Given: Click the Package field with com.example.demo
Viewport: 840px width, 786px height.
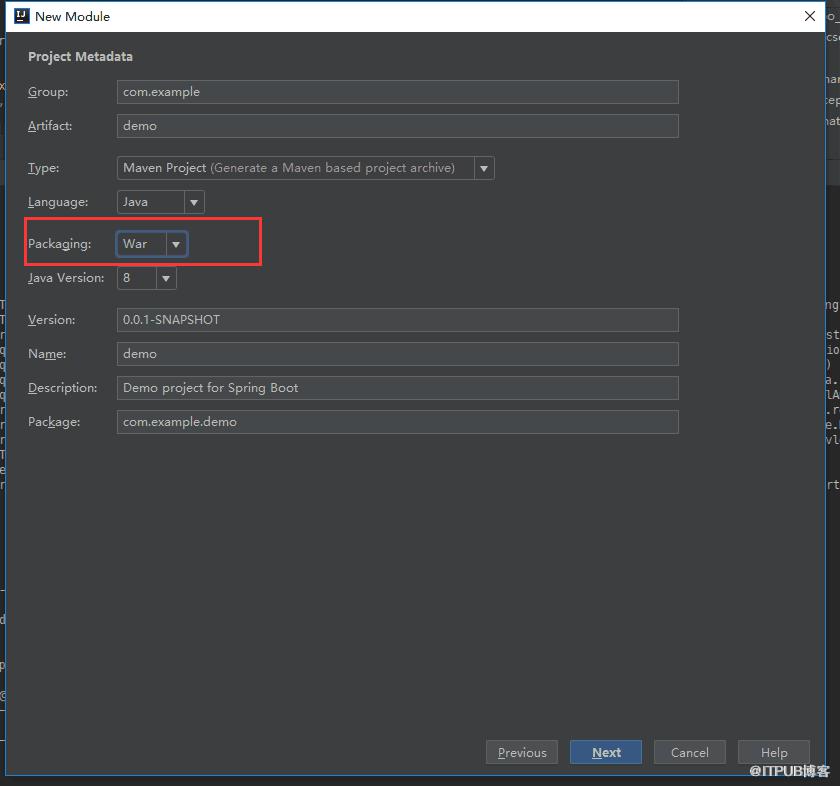Looking at the screenshot, I should pyautogui.click(x=398, y=422).
